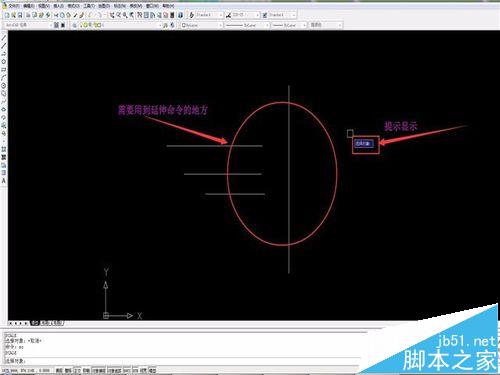Toggle DUCS in status bar
The height and width of the screenshot is (375, 500).
tap(127, 370)
